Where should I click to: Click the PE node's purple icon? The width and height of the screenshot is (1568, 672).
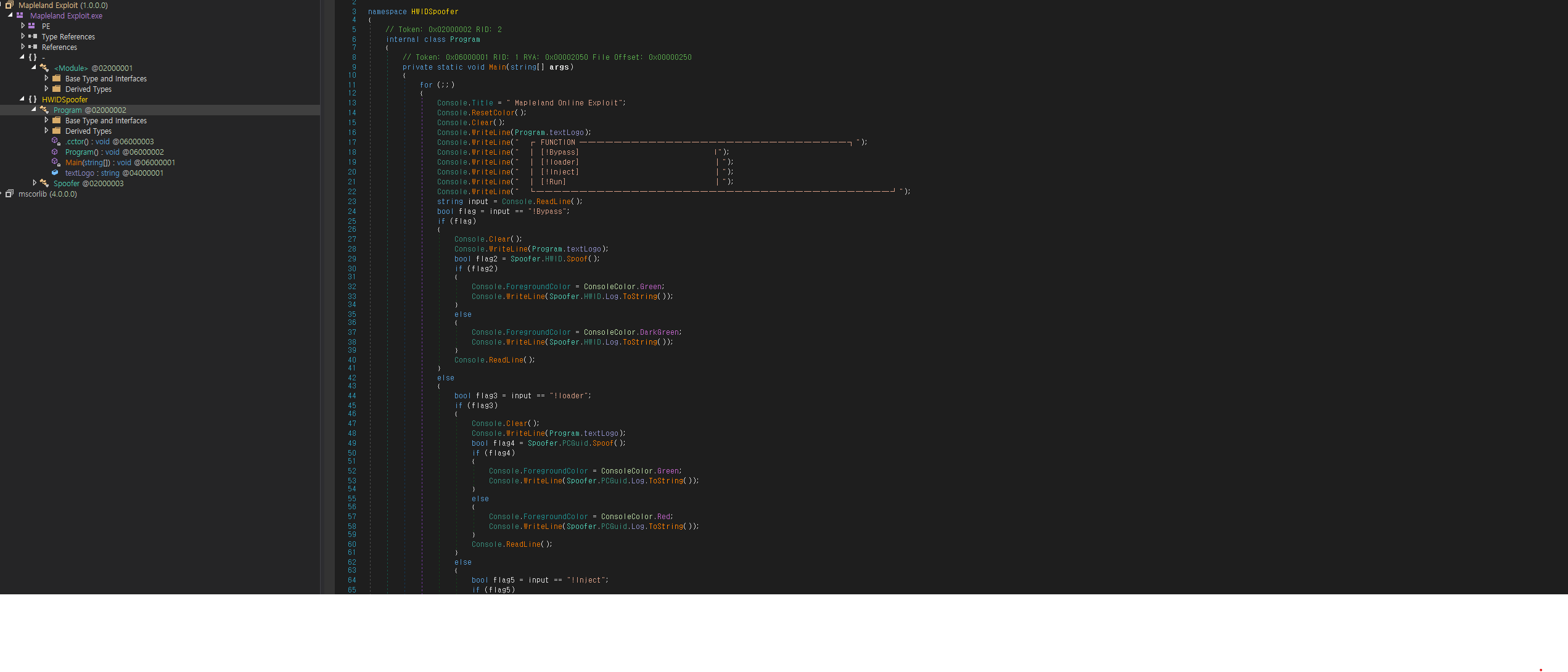(x=32, y=26)
